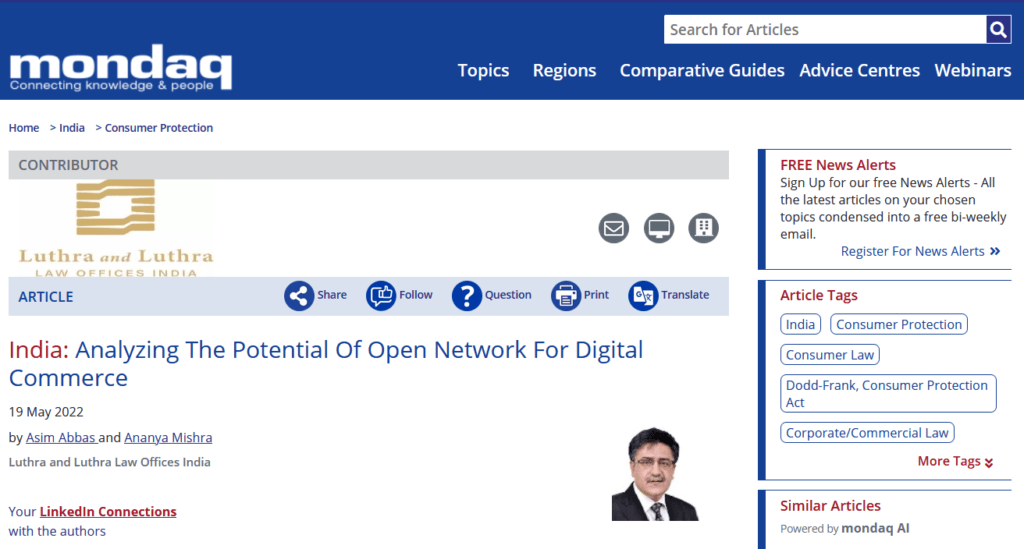
Task: Open the Regions menu
Action: (564, 70)
